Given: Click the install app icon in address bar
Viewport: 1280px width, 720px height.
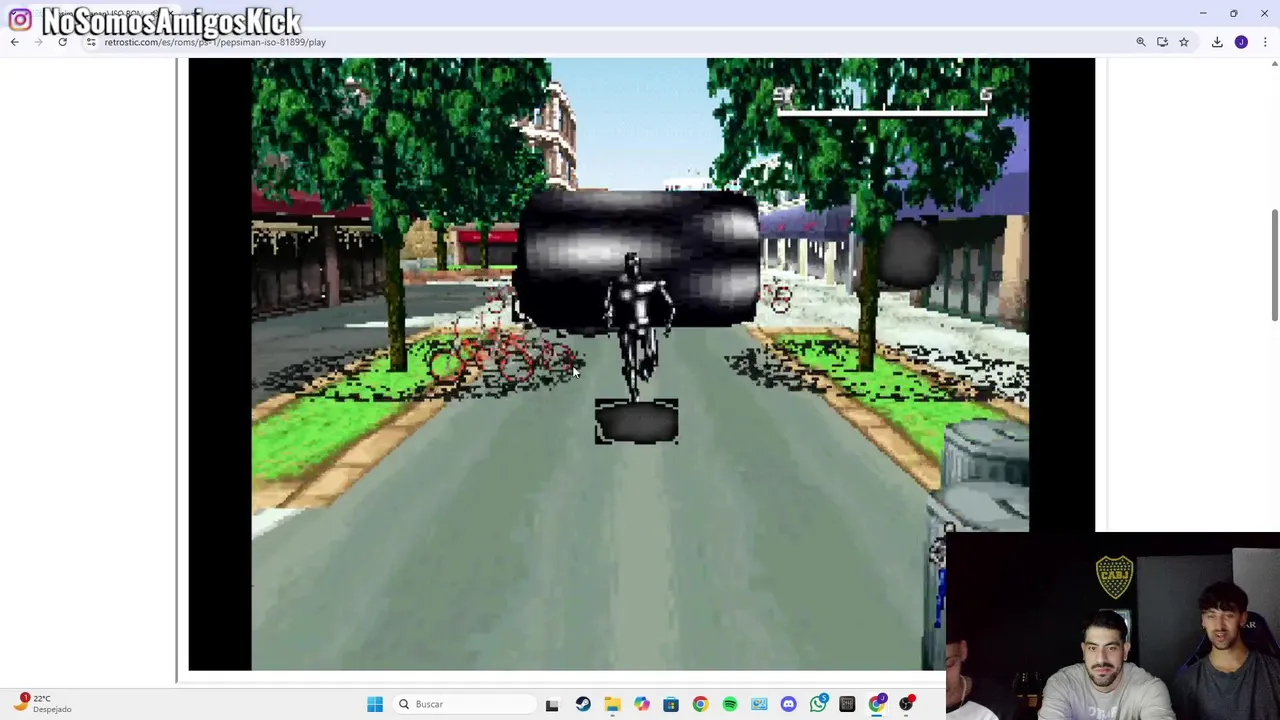Looking at the screenshot, I should [1162, 42].
